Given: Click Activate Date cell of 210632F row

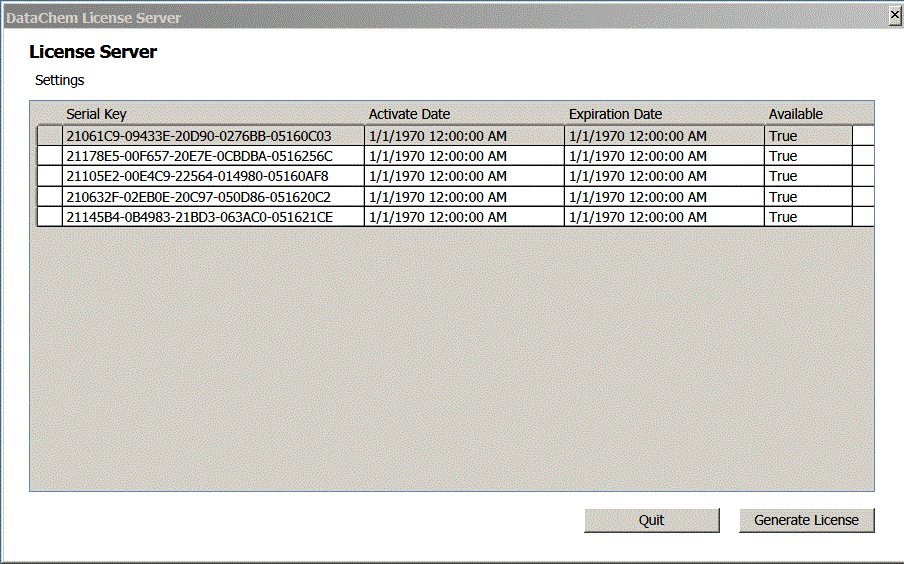Looking at the screenshot, I should click(464, 197).
